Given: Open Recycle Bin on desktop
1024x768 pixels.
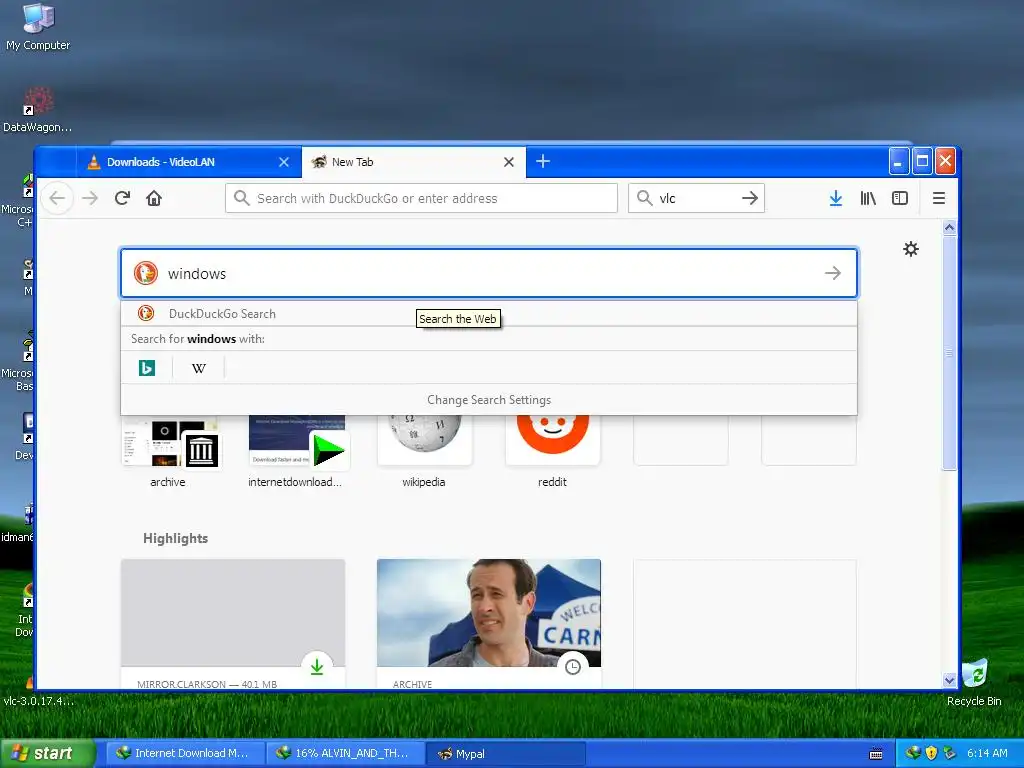Looking at the screenshot, I should coord(974,682).
